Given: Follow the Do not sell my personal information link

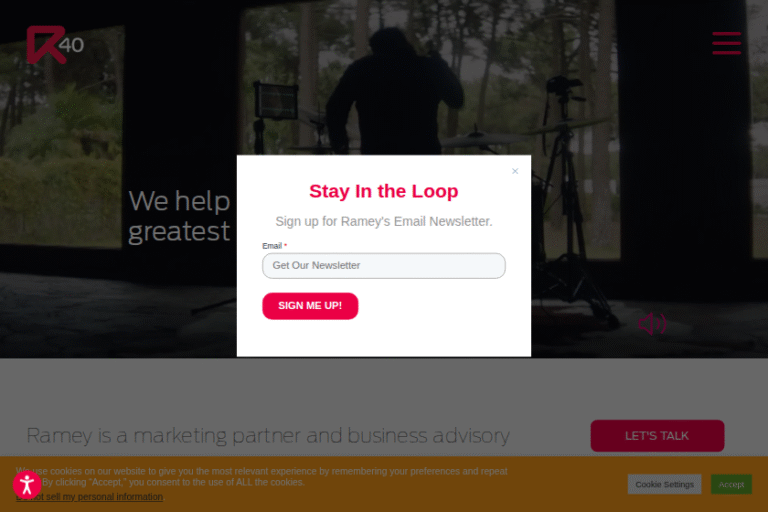Looking at the screenshot, I should (90, 497).
